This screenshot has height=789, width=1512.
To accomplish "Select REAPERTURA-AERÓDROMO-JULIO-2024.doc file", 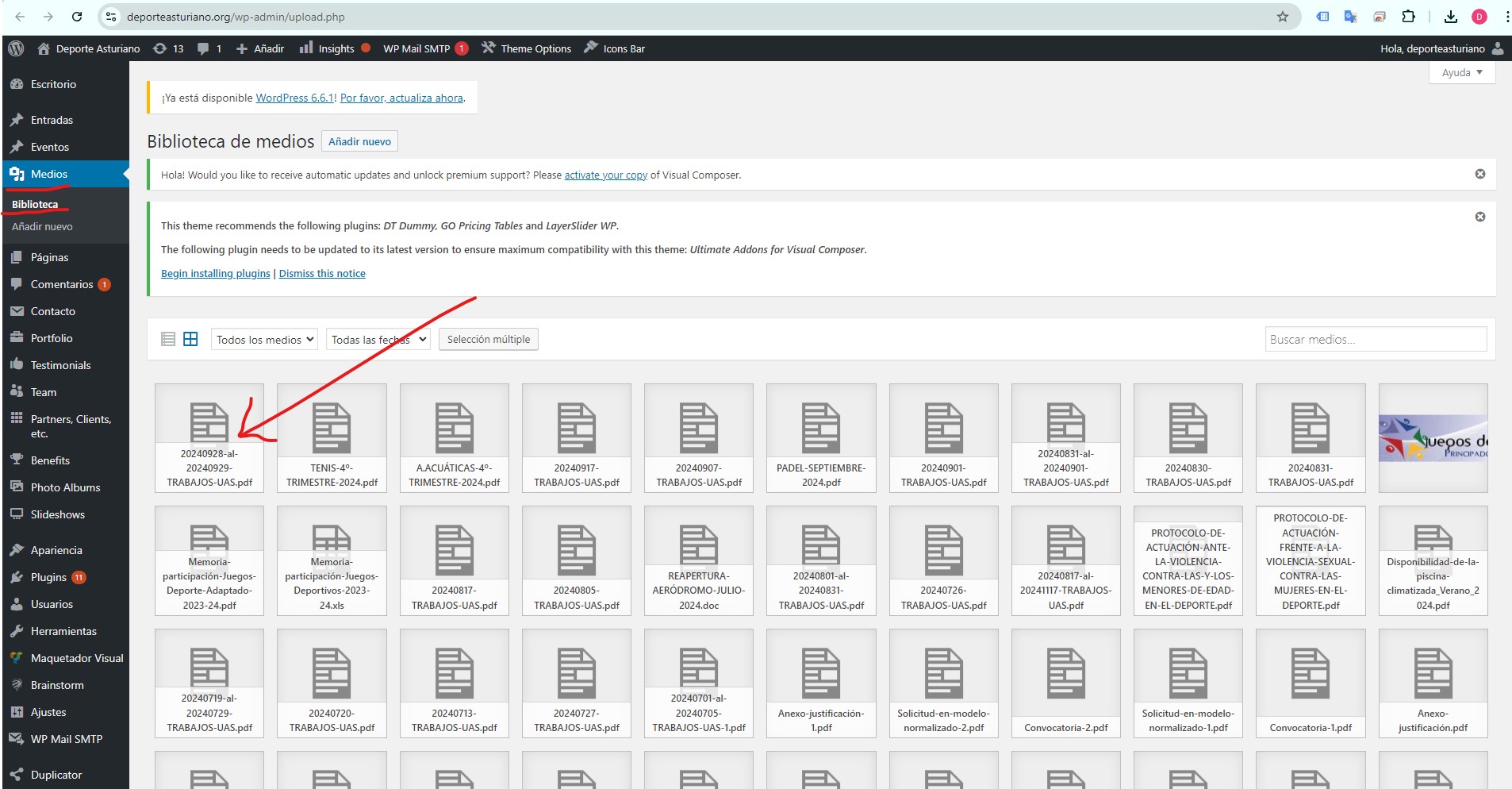I will point(699,560).
